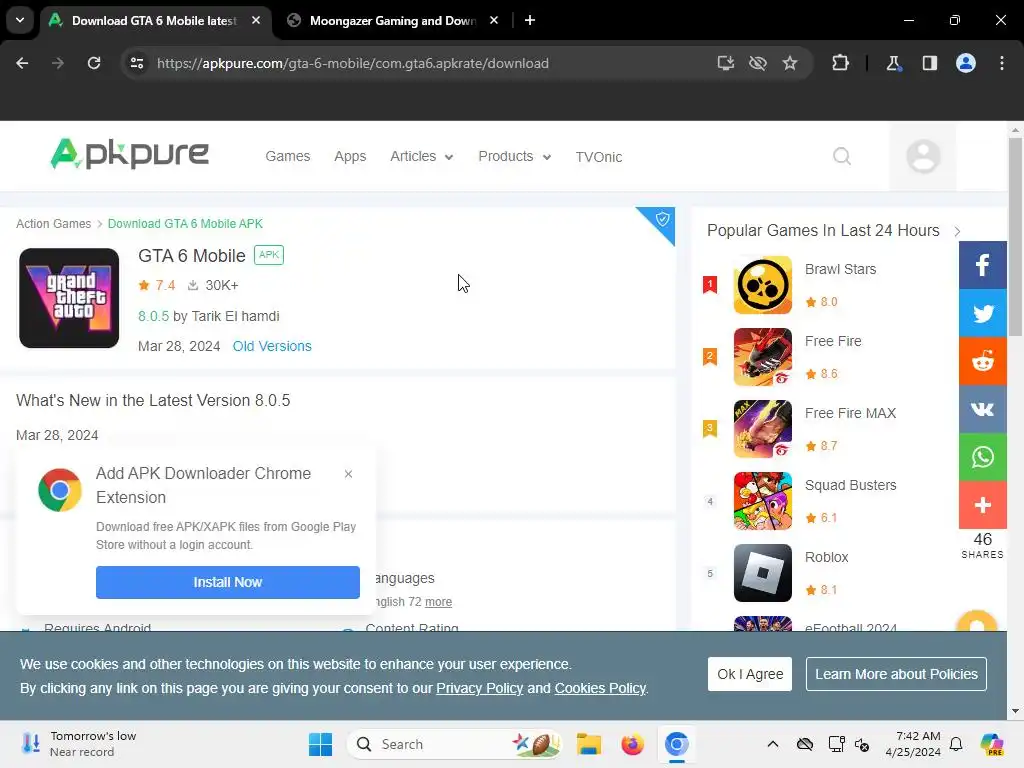The height and width of the screenshot is (768, 1024).
Task: Open the TVOnic menu item
Action: point(598,157)
